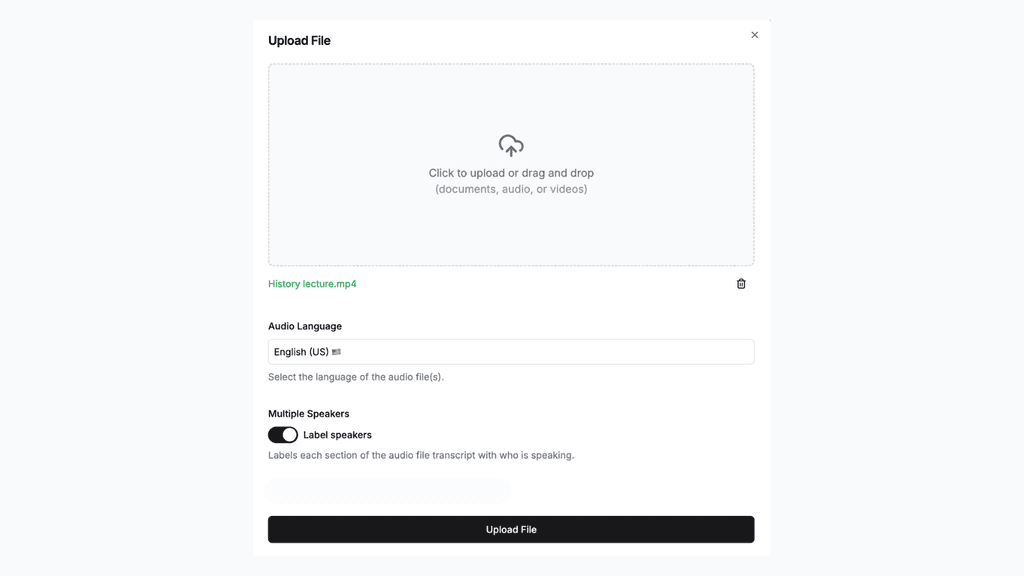Dismiss the Upload File dialog
Image resolution: width=1024 pixels, height=576 pixels.
point(755,34)
